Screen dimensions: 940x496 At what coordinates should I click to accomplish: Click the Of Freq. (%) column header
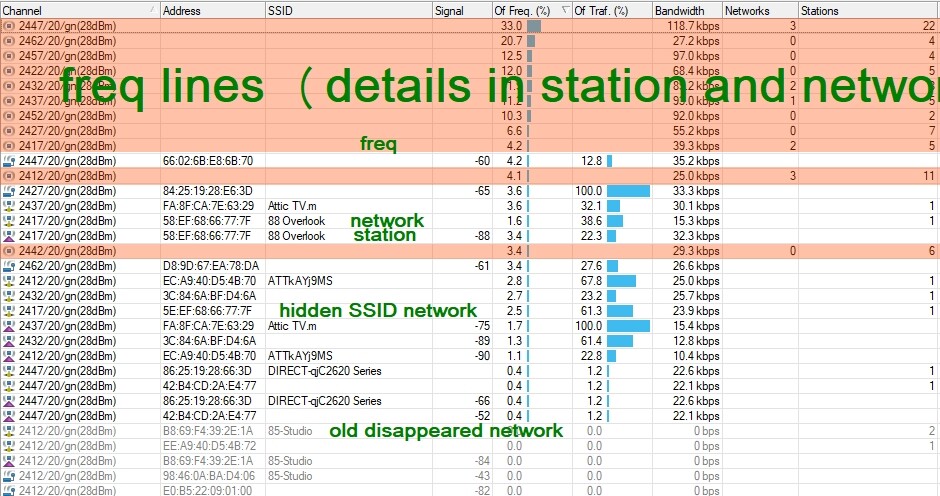531,10
